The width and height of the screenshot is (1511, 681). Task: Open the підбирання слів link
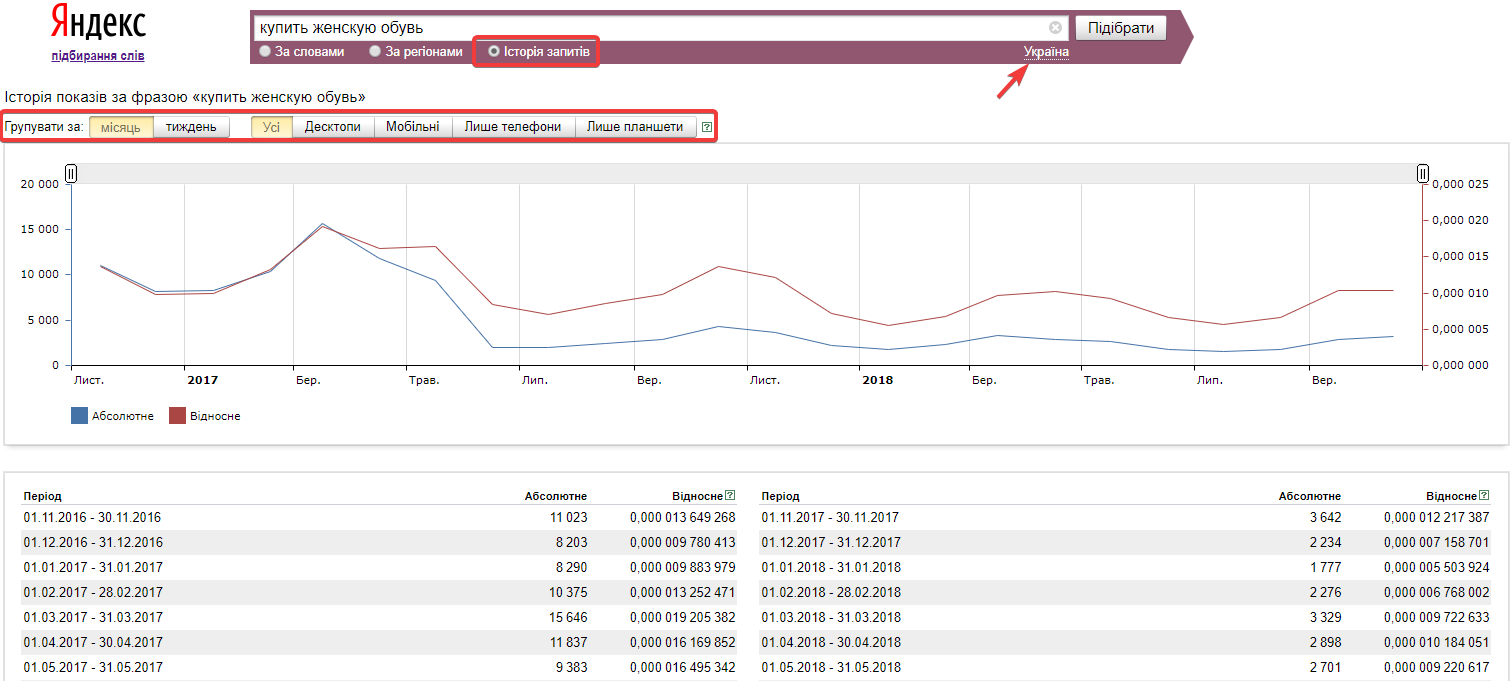[x=98, y=56]
